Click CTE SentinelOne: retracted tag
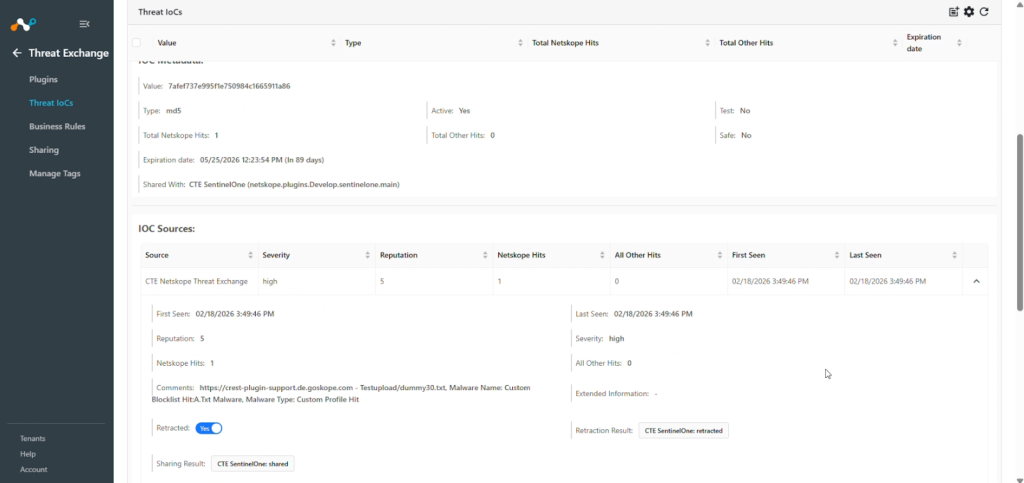 coord(683,431)
